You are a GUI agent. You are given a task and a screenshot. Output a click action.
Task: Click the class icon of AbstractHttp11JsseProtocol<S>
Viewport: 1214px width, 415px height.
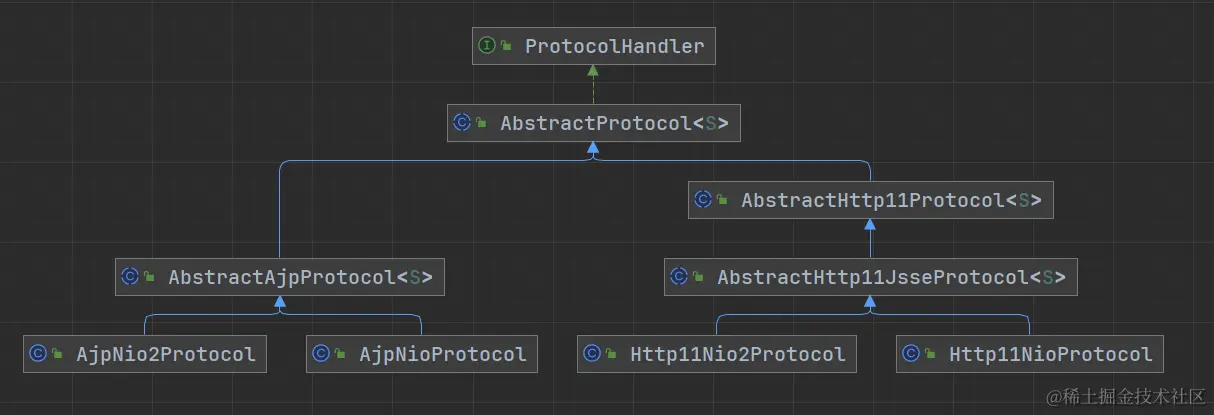(x=679, y=277)
